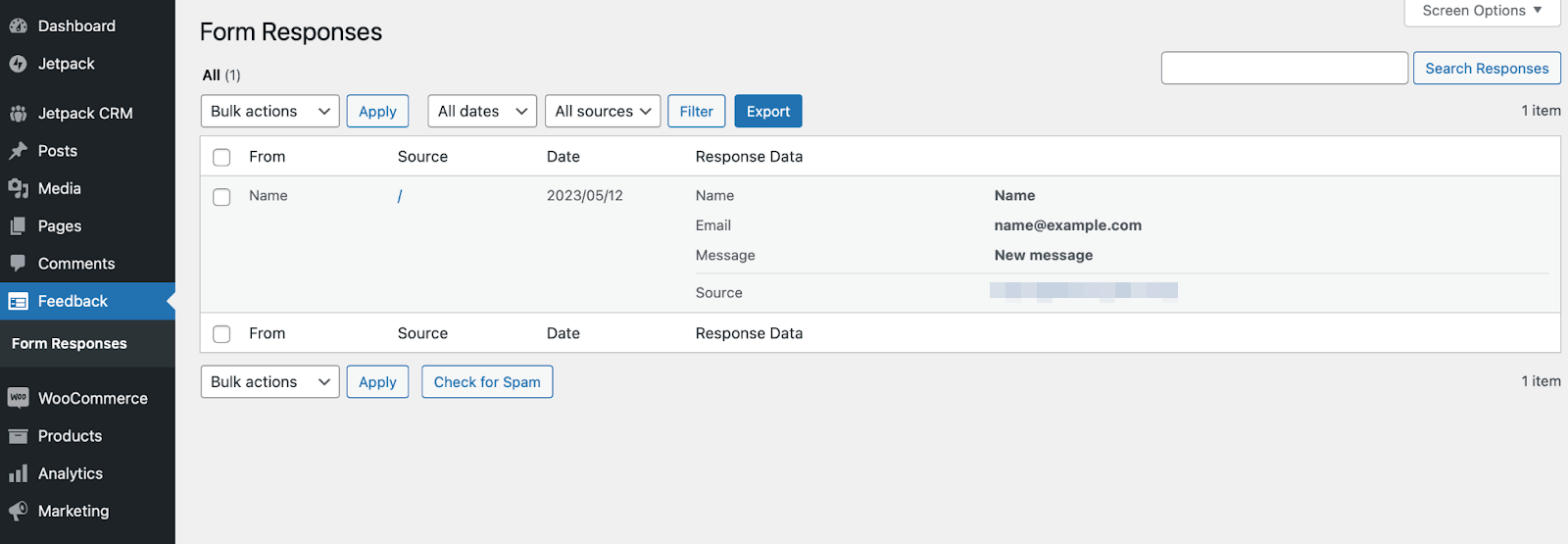Screen dimensions: 1568x544
Task: Expand the Screen Options panel
Action: click(x=1481, y=11)
